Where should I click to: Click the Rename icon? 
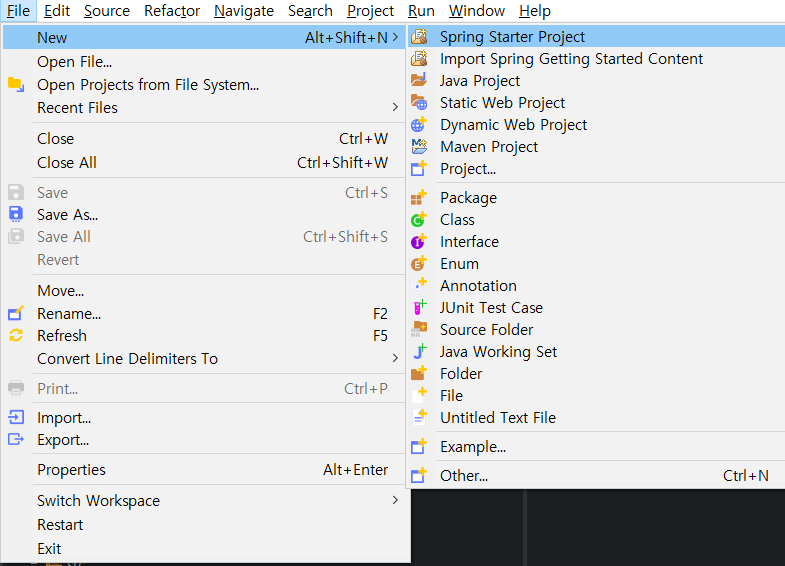(x=16, y=313)
